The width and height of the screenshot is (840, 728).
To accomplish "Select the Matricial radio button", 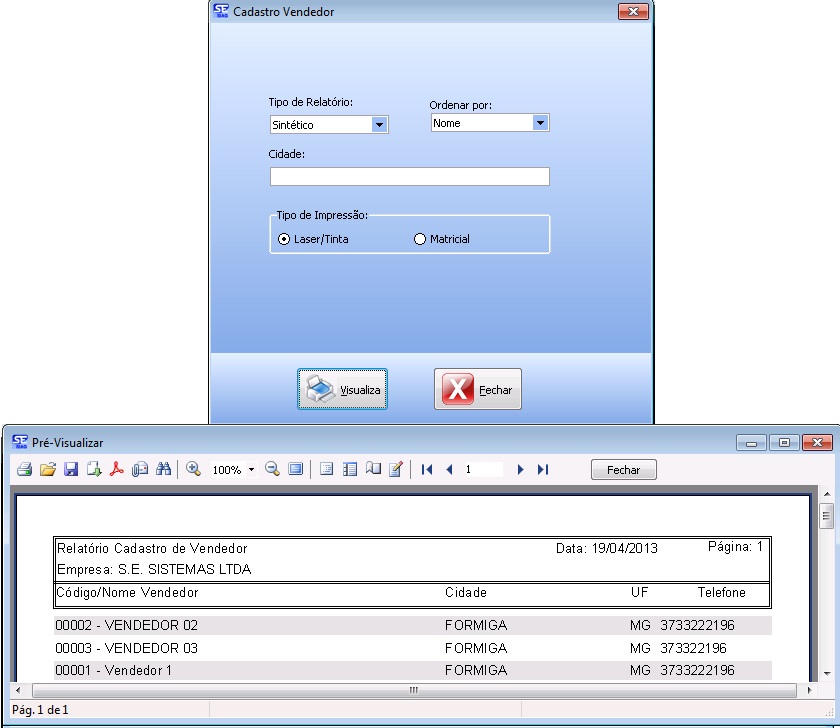I will pyautogui.click(x=420, y=239).
